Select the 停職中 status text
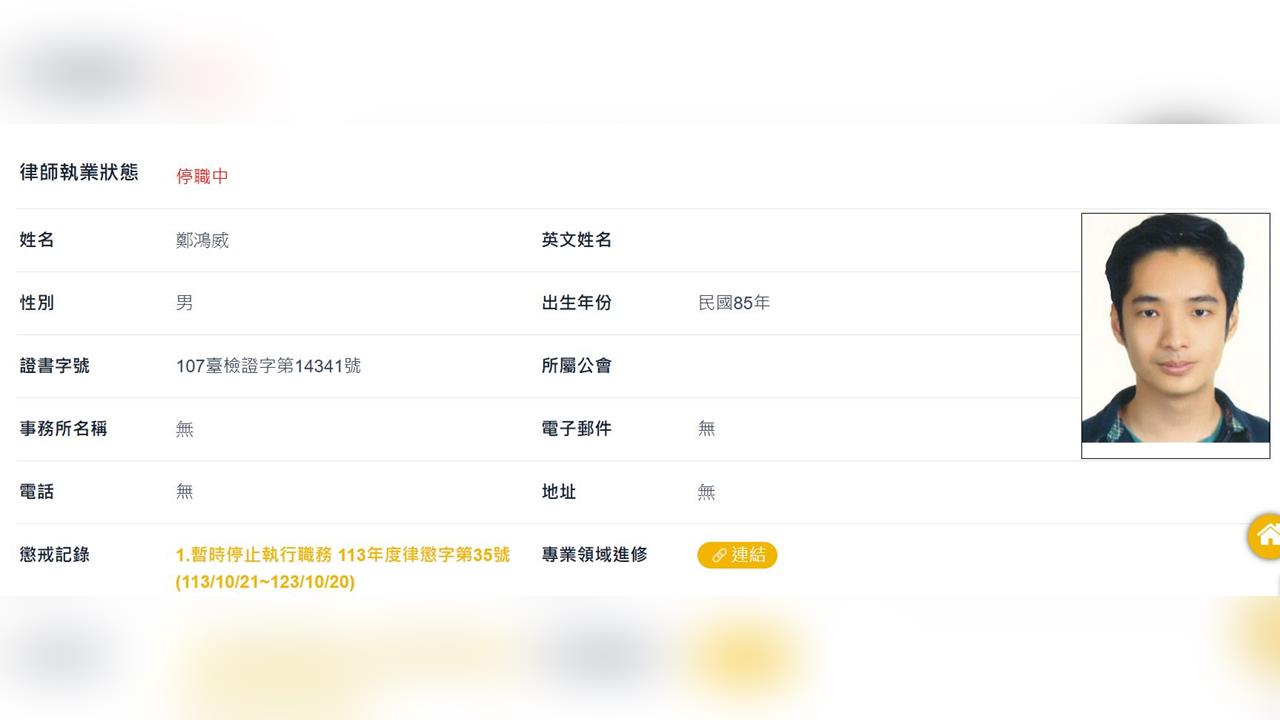Viewport: 1280px width, 720px height. pyautogui.click(x=203, y=177)
